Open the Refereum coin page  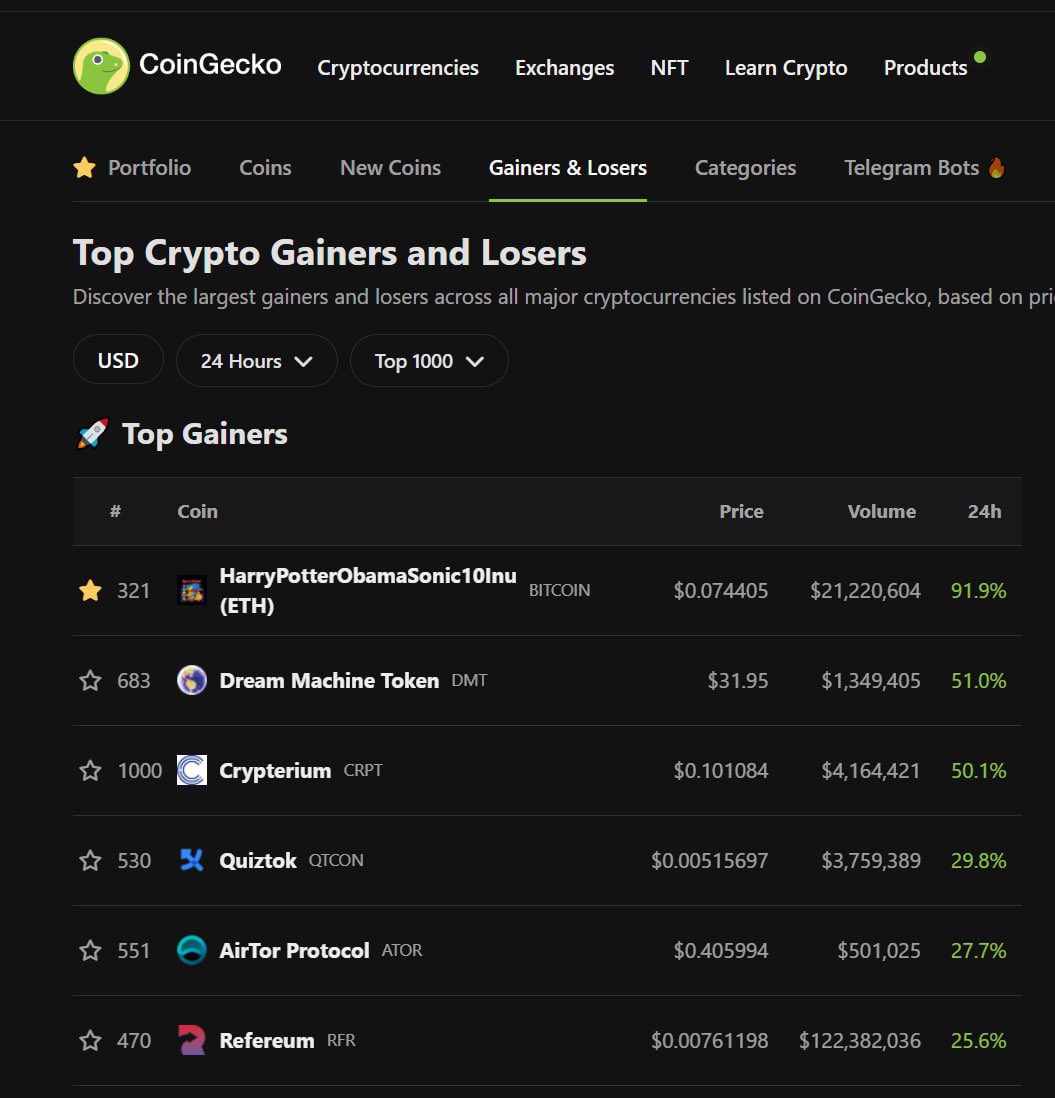click(x=267, y=1040)
